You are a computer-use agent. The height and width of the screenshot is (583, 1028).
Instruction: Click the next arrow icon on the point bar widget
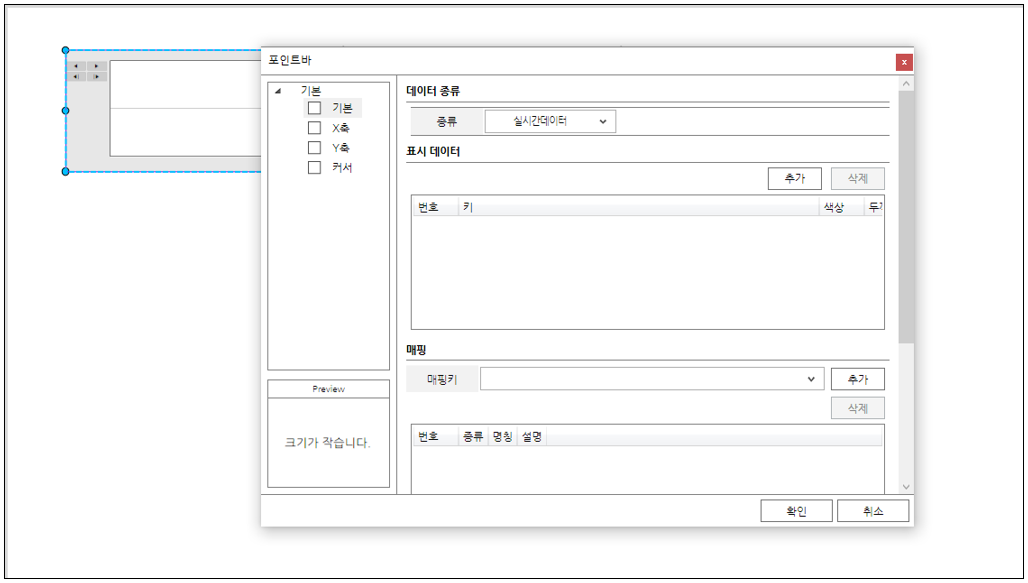(x=97, y=66)
